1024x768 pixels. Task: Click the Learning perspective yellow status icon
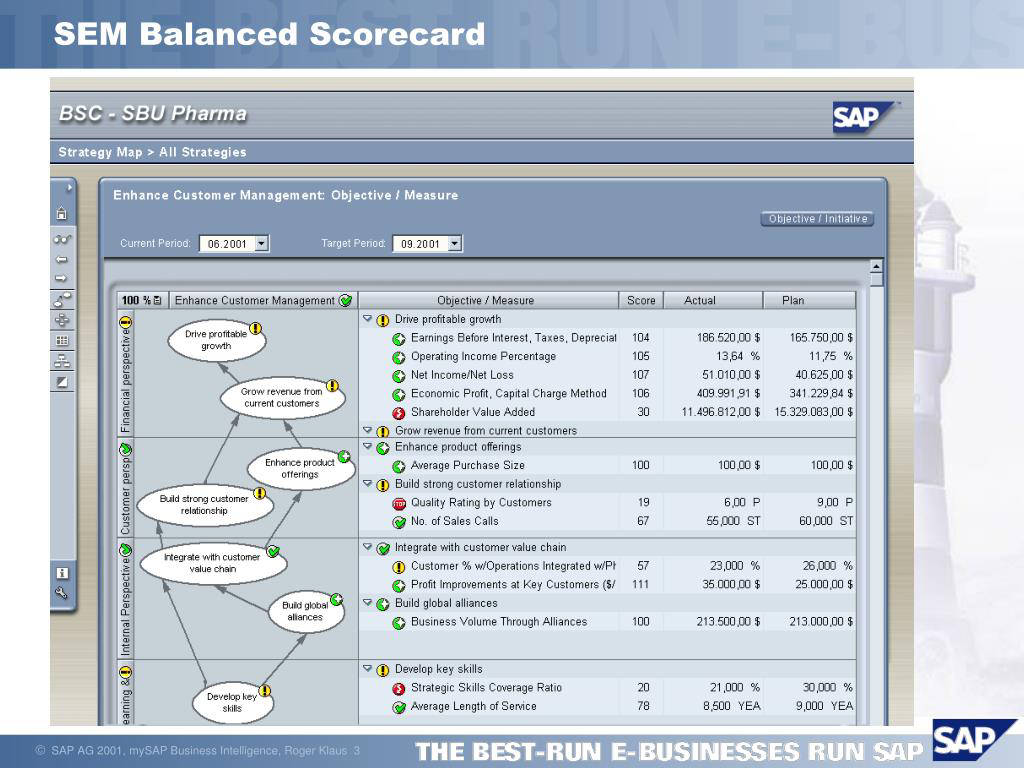click(x=125, y=672)
